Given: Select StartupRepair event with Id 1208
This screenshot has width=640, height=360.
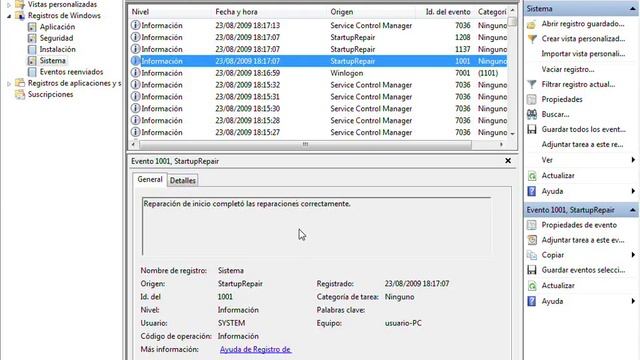Looking at the screenshot, I should point(318,38).
